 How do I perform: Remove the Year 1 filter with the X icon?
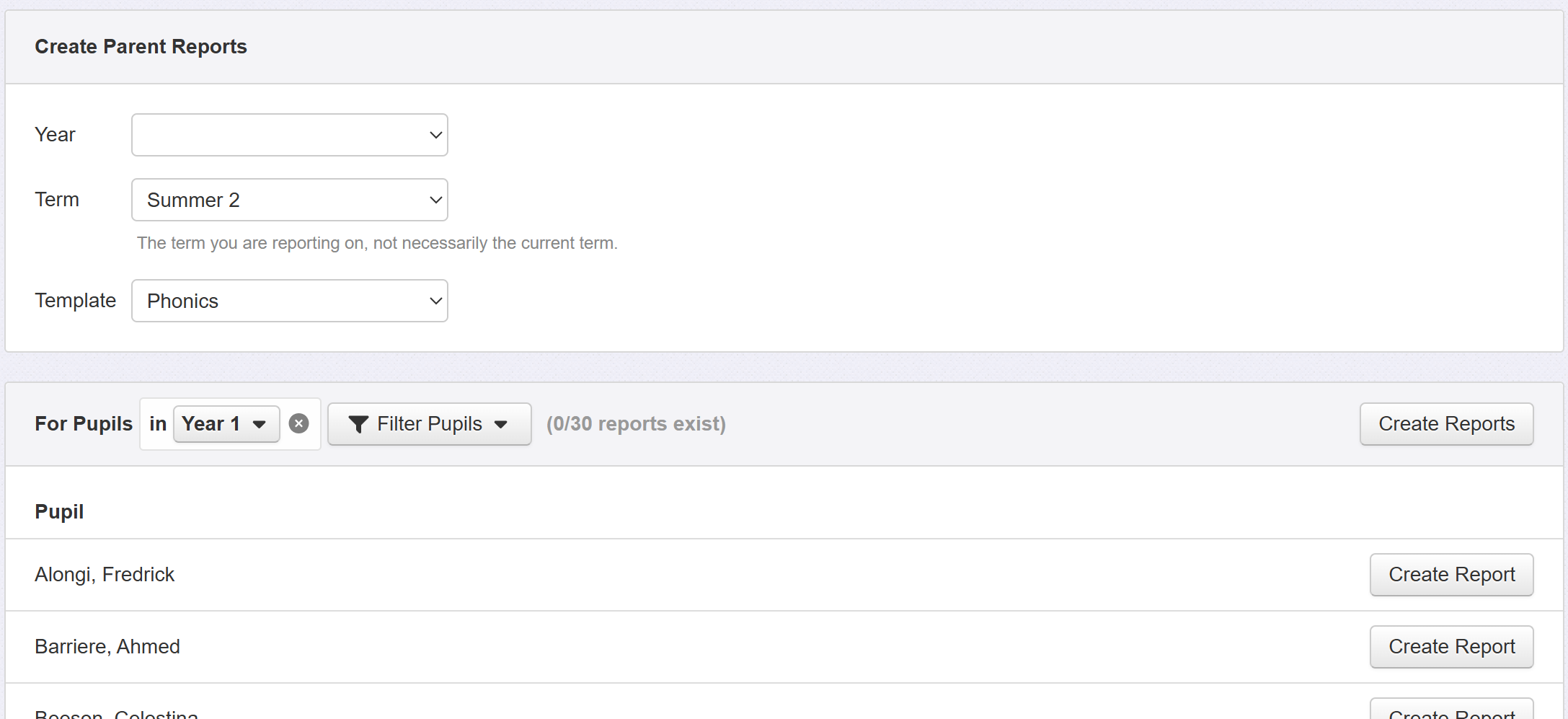coord(298,424)
